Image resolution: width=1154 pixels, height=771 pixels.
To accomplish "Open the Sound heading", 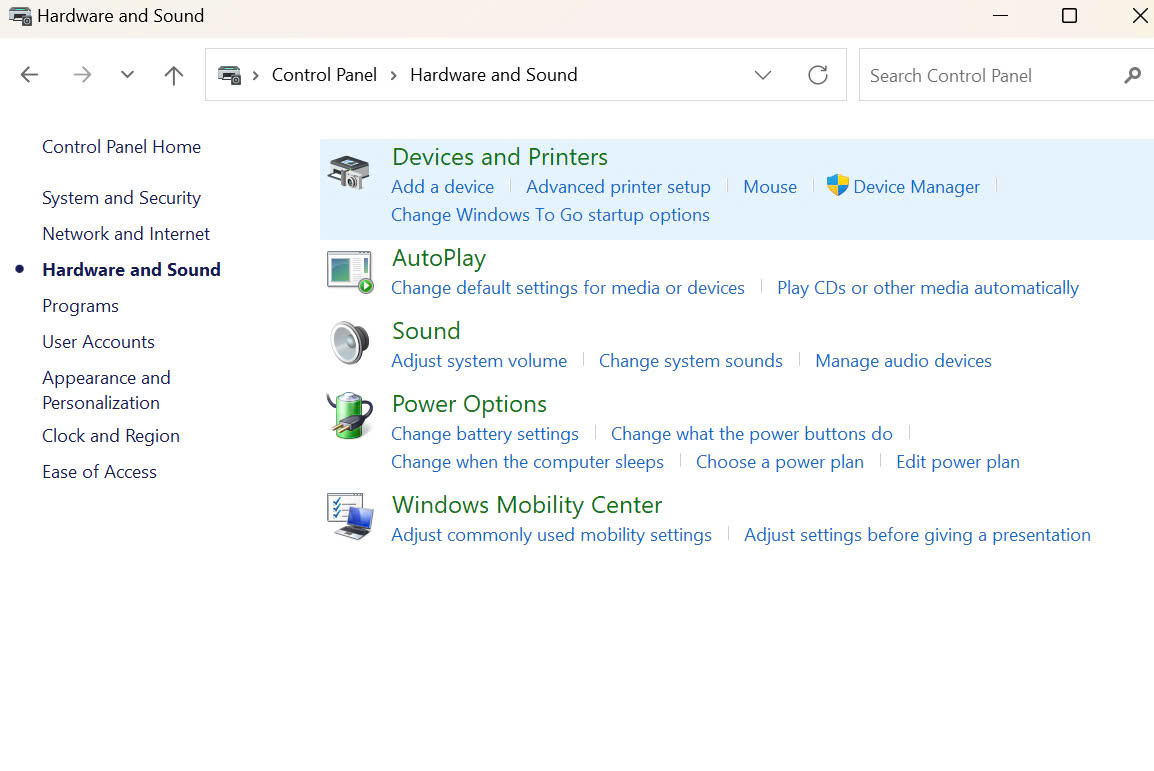I will point(426,331).
